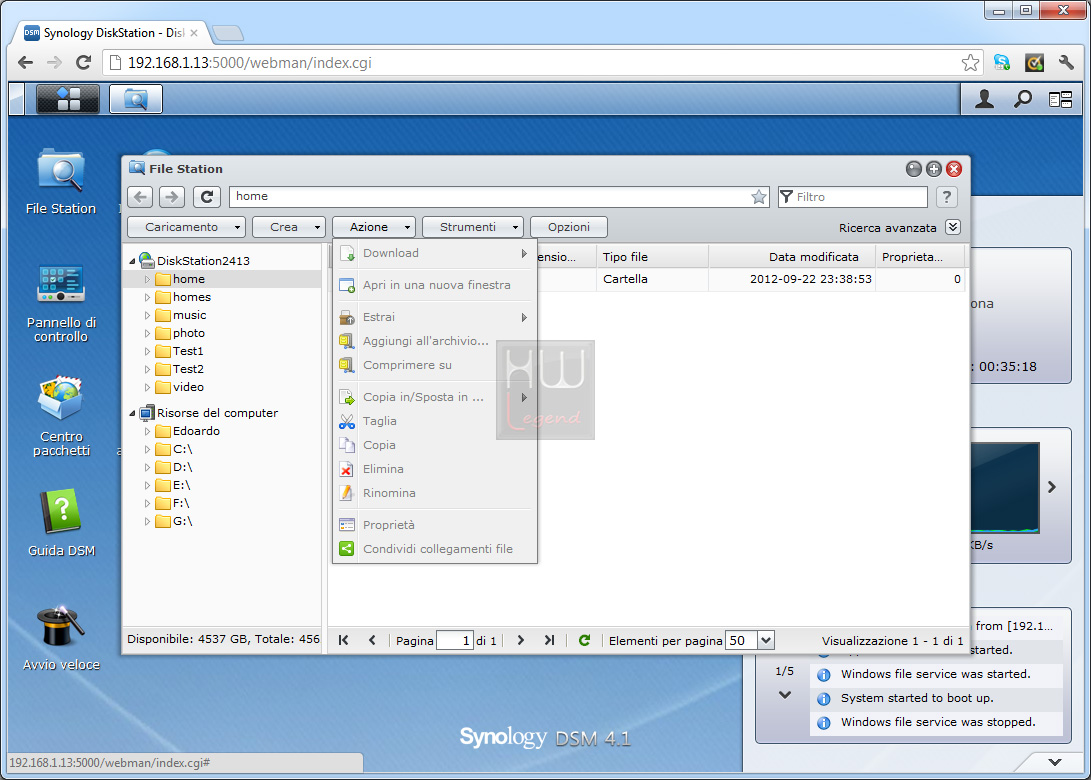Expand Ricerca avanzata panel

(953, 227)
